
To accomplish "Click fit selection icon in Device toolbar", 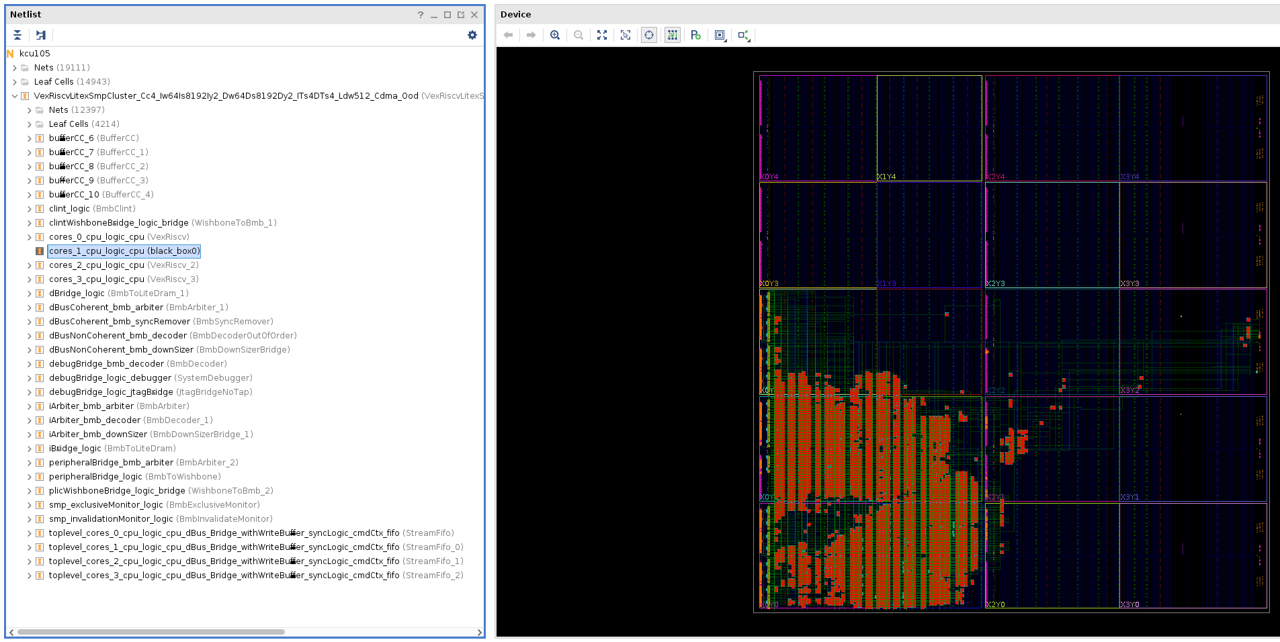I will [x=625, y=35].
